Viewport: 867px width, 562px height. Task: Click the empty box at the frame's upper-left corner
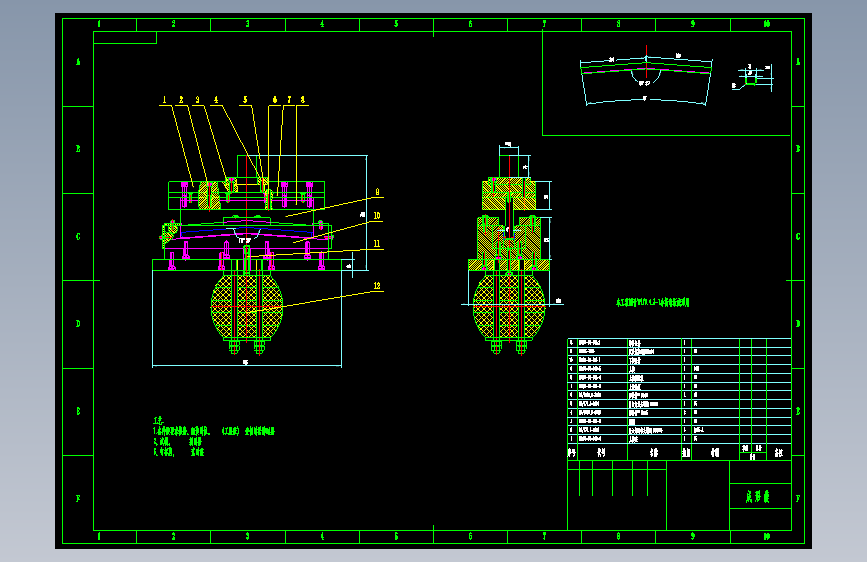pyautogui.click(x=125, y=38)
